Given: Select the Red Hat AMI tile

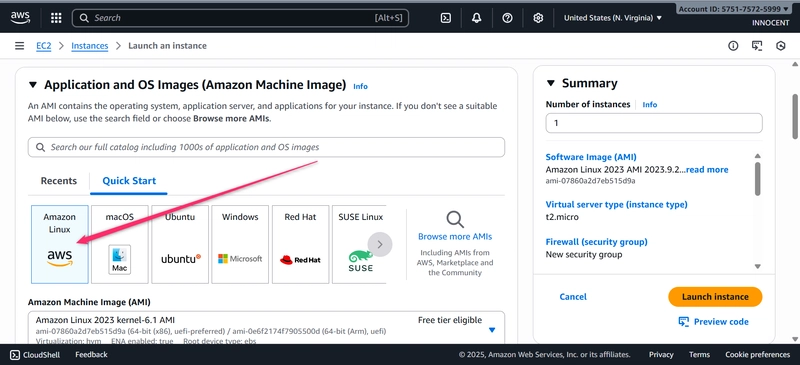Looking at the screenshot, I should (x=300, y=245).
